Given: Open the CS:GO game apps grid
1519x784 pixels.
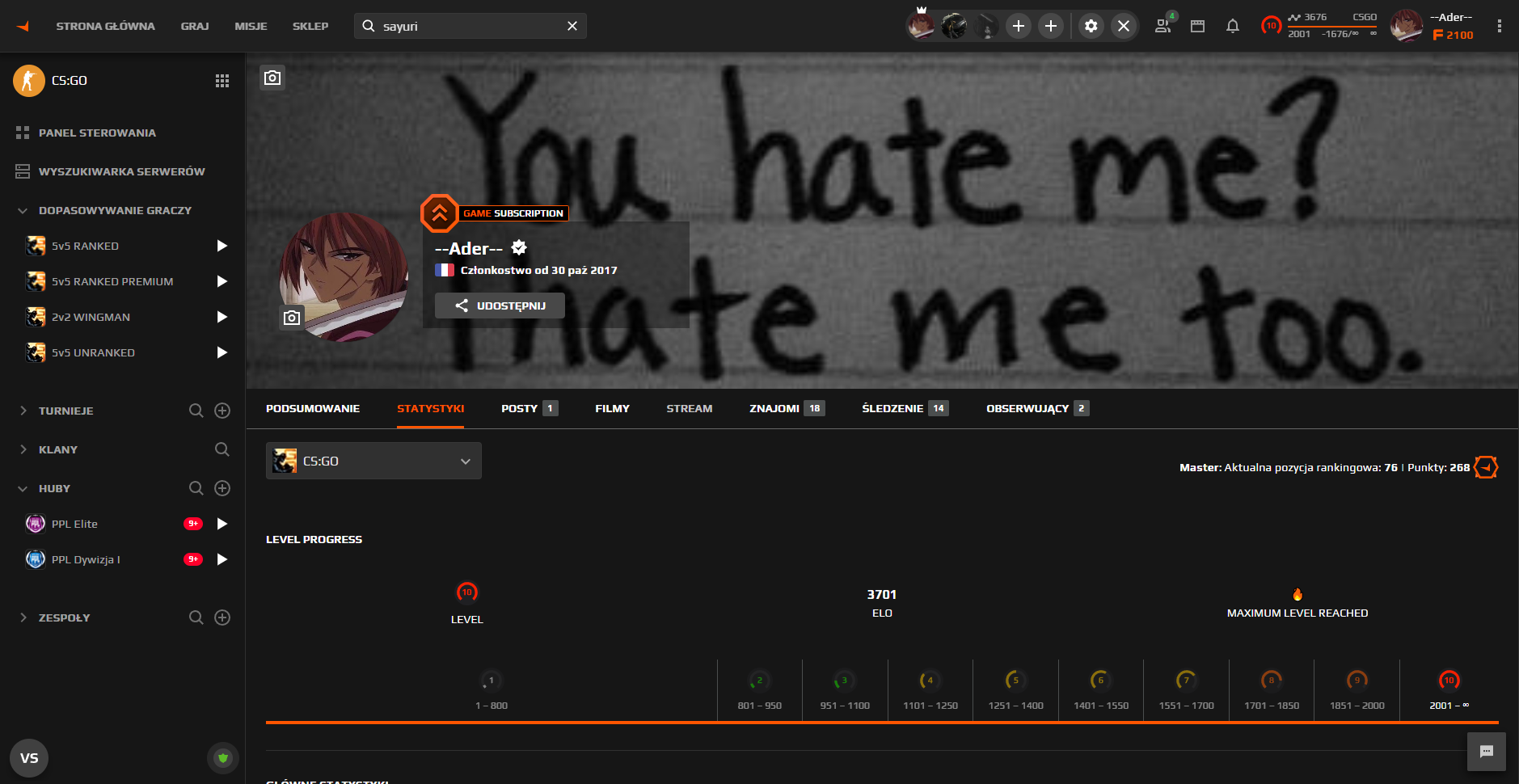Looking at the screenshot, I should tap(222, 81).
